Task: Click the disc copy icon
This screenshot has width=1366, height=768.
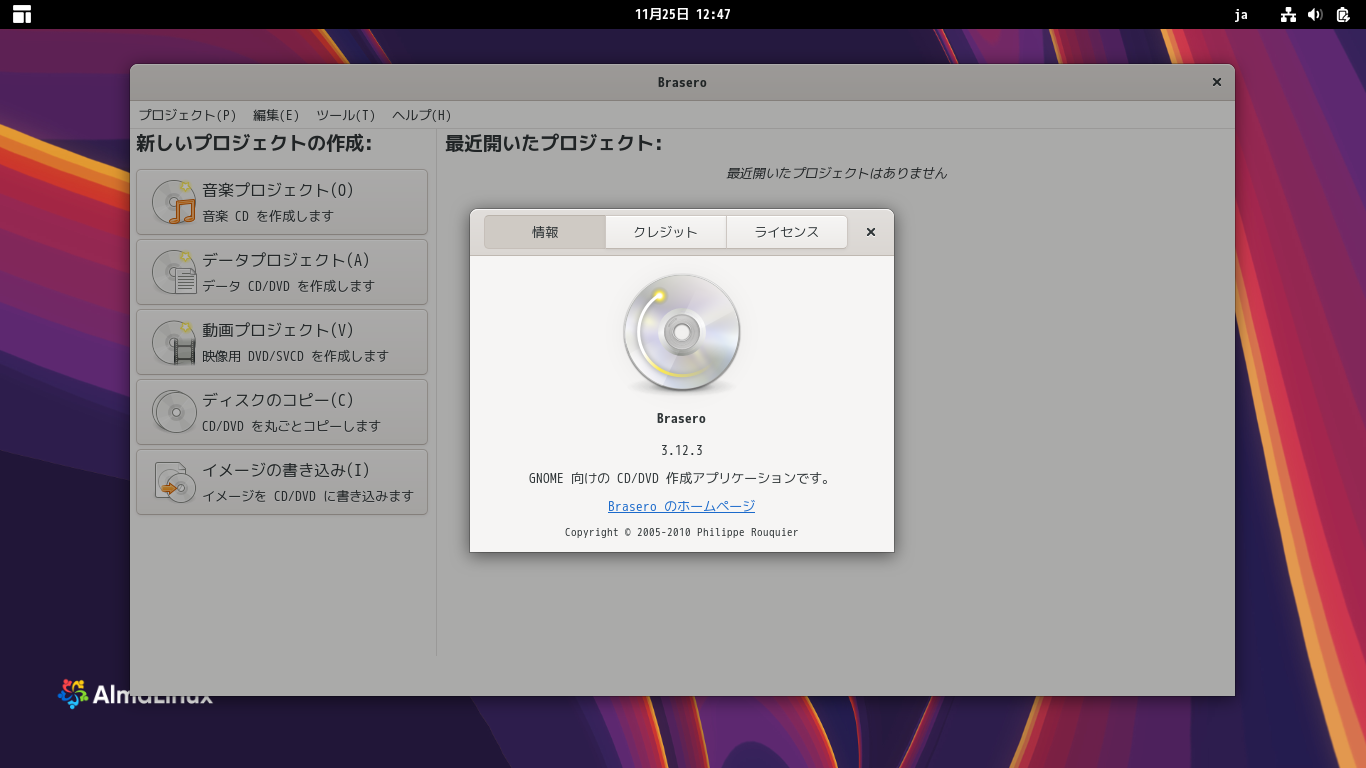Action: pos(174,412)
